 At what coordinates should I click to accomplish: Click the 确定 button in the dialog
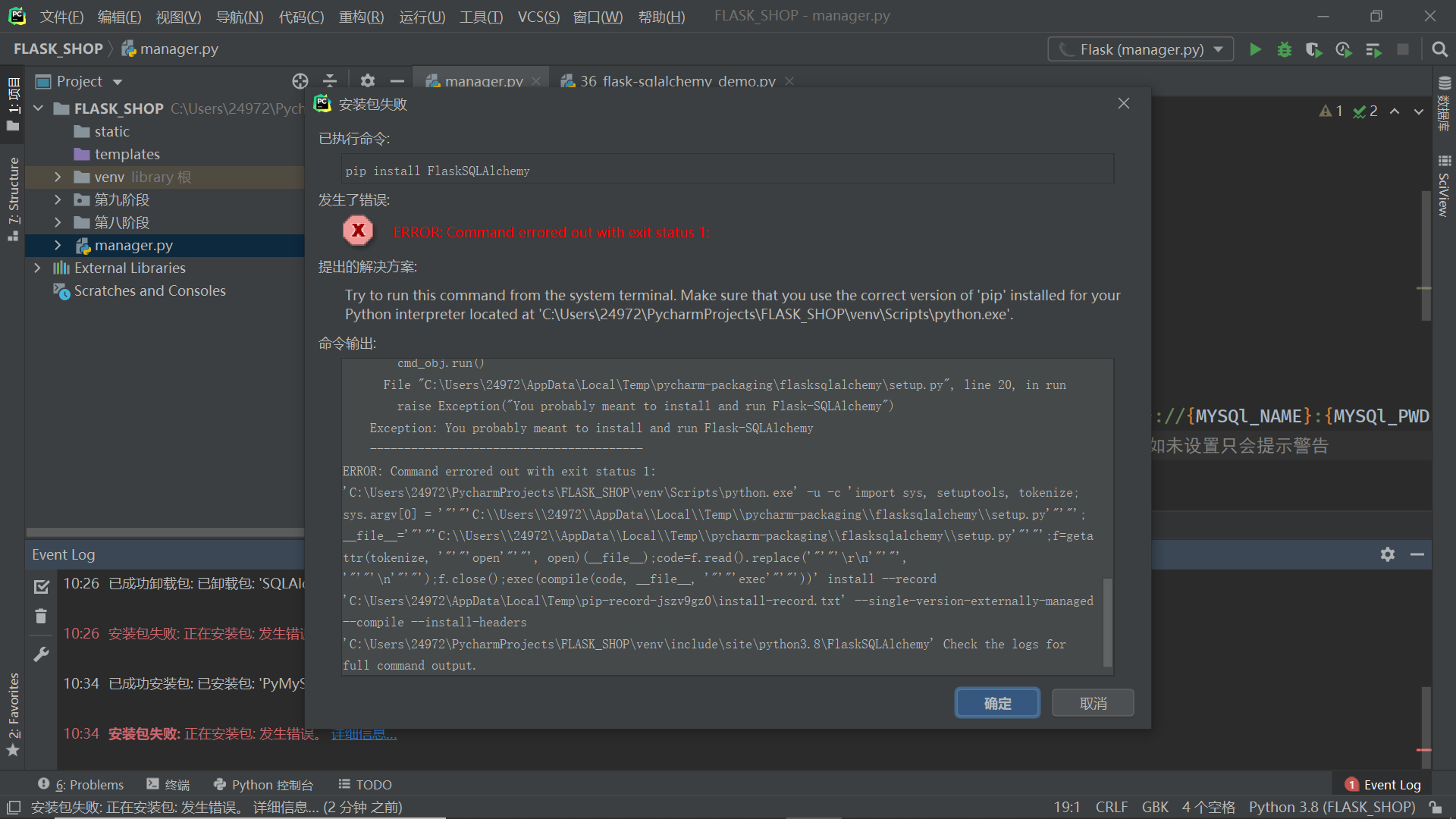997,703
